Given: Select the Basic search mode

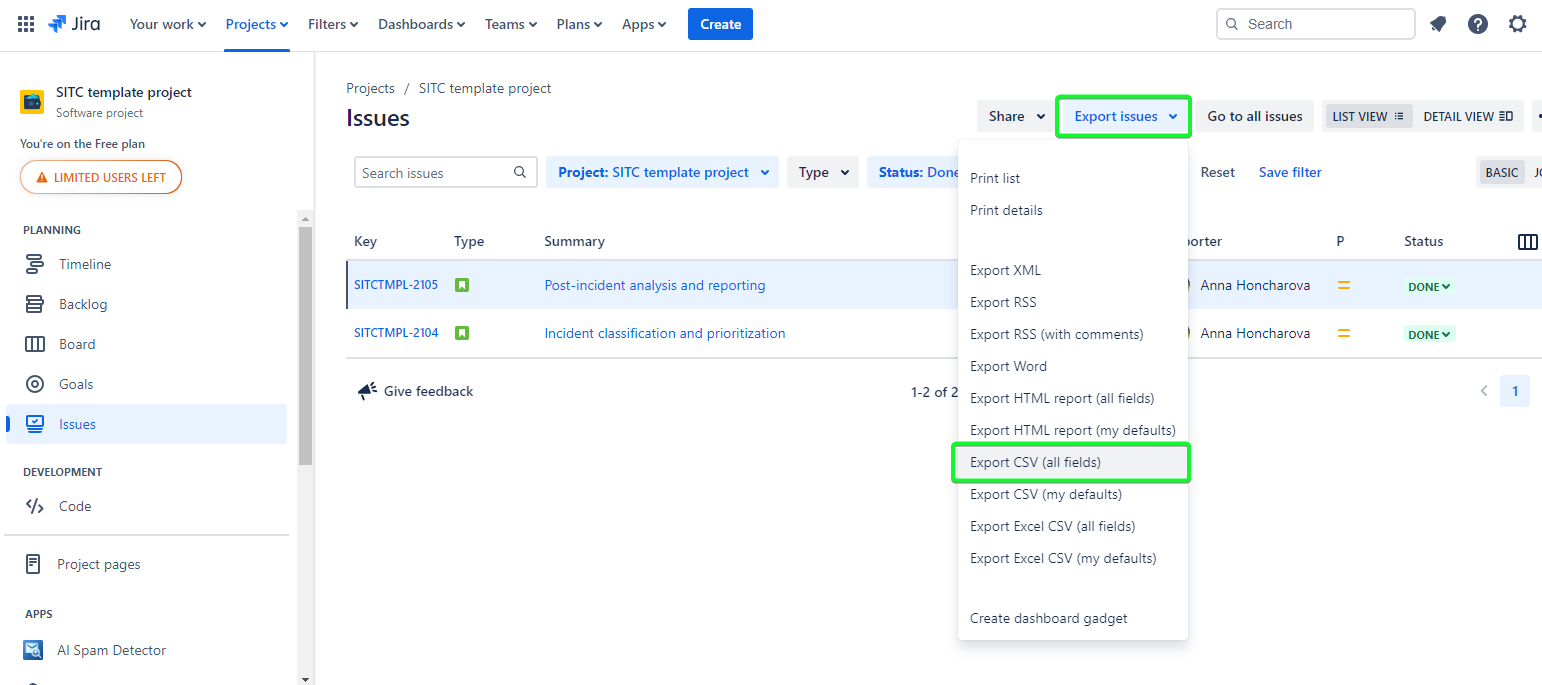Looking at the screenshot, I should [x=1501, y=173].
